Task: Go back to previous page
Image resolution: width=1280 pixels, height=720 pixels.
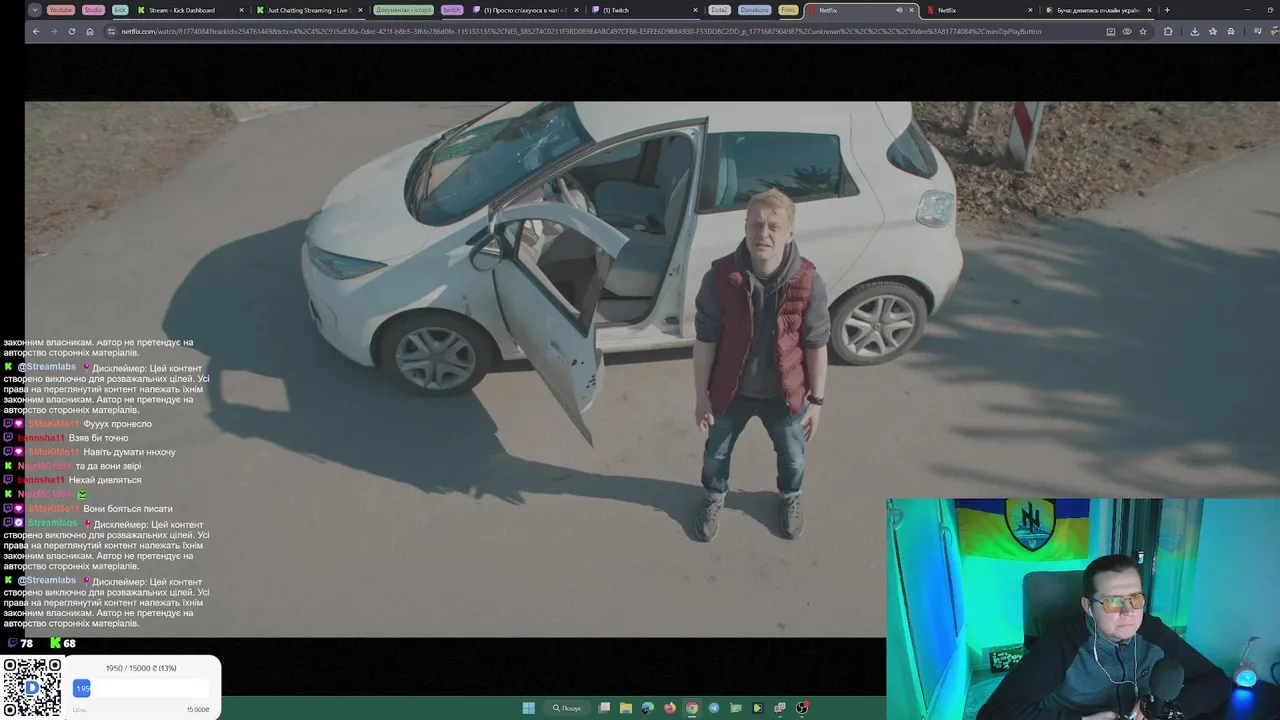Action: [36, 31]
